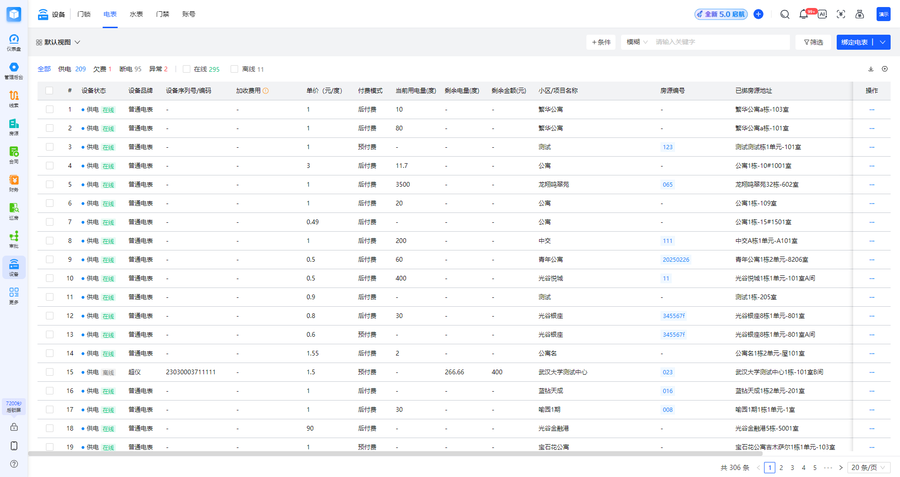Open the global search magnifier icon

(785, 14)
